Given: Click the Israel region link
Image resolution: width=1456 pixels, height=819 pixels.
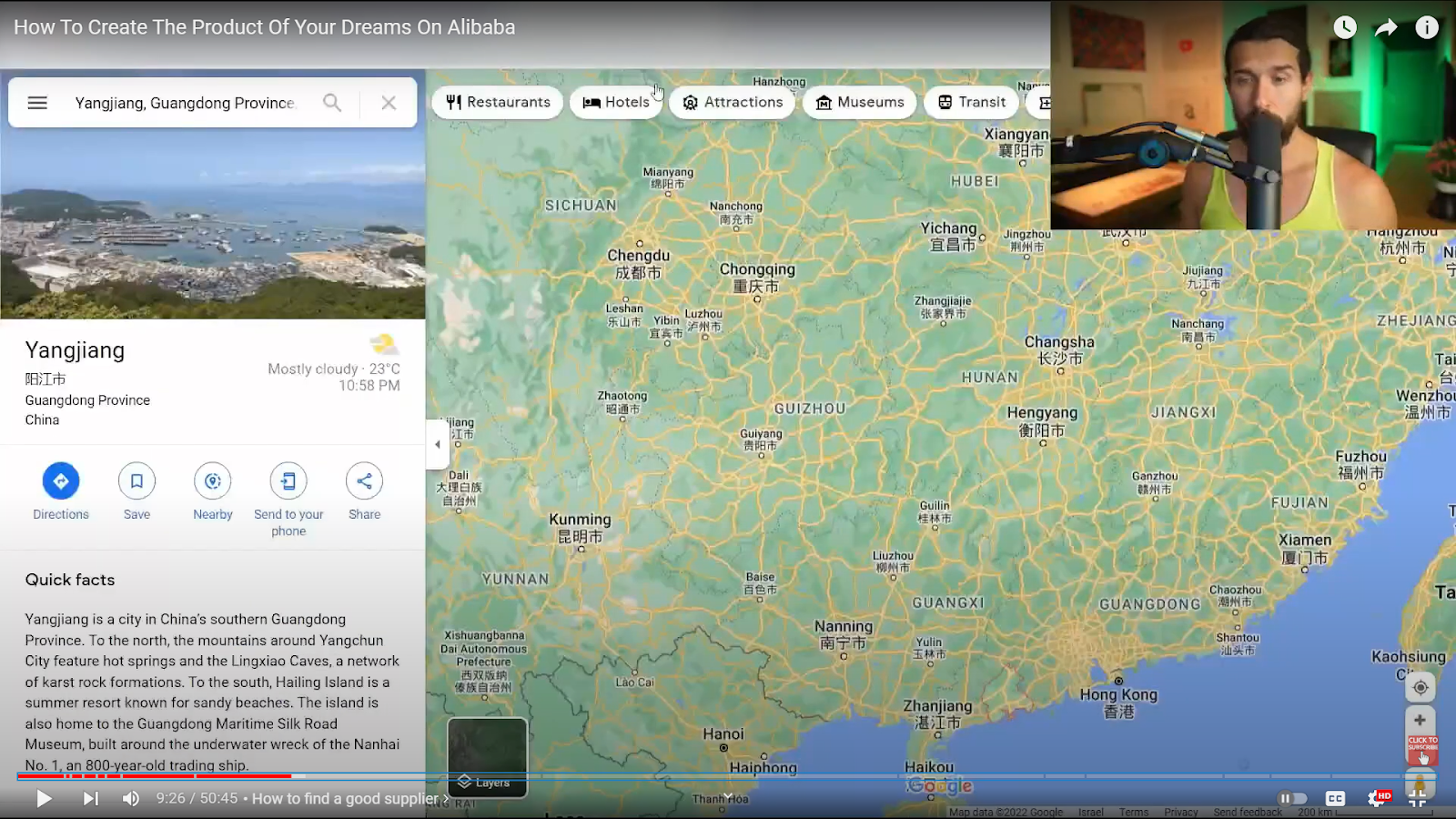Looking at the screenshot, I should [1091, 812].
